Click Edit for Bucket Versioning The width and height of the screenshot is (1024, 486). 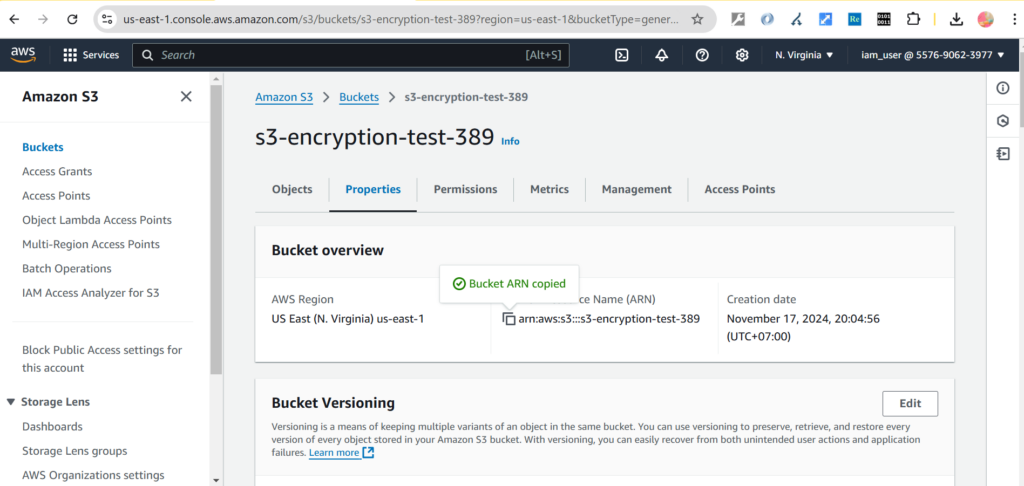coord(909,403)
